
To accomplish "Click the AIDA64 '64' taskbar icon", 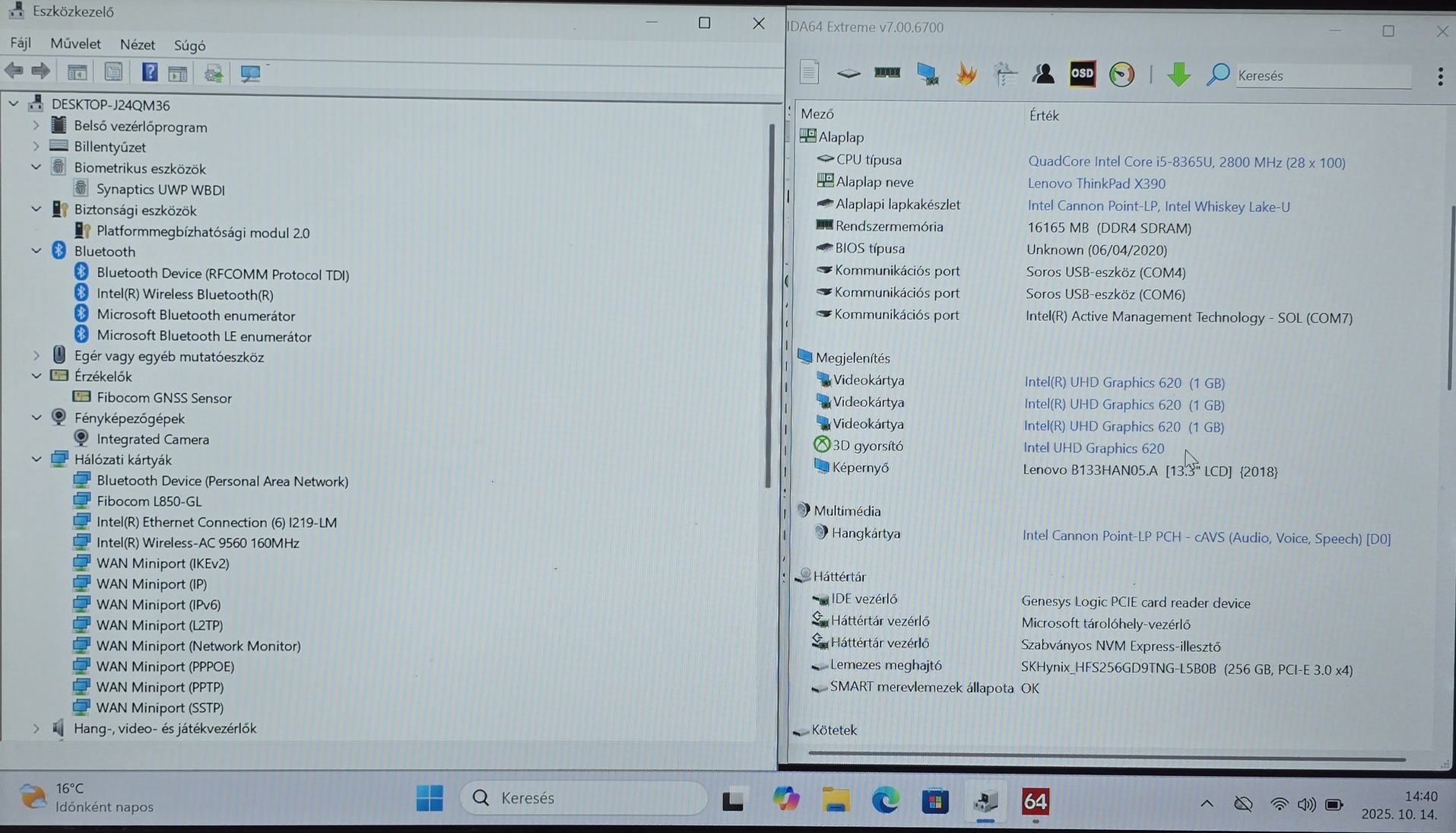I will point(1035,801).
